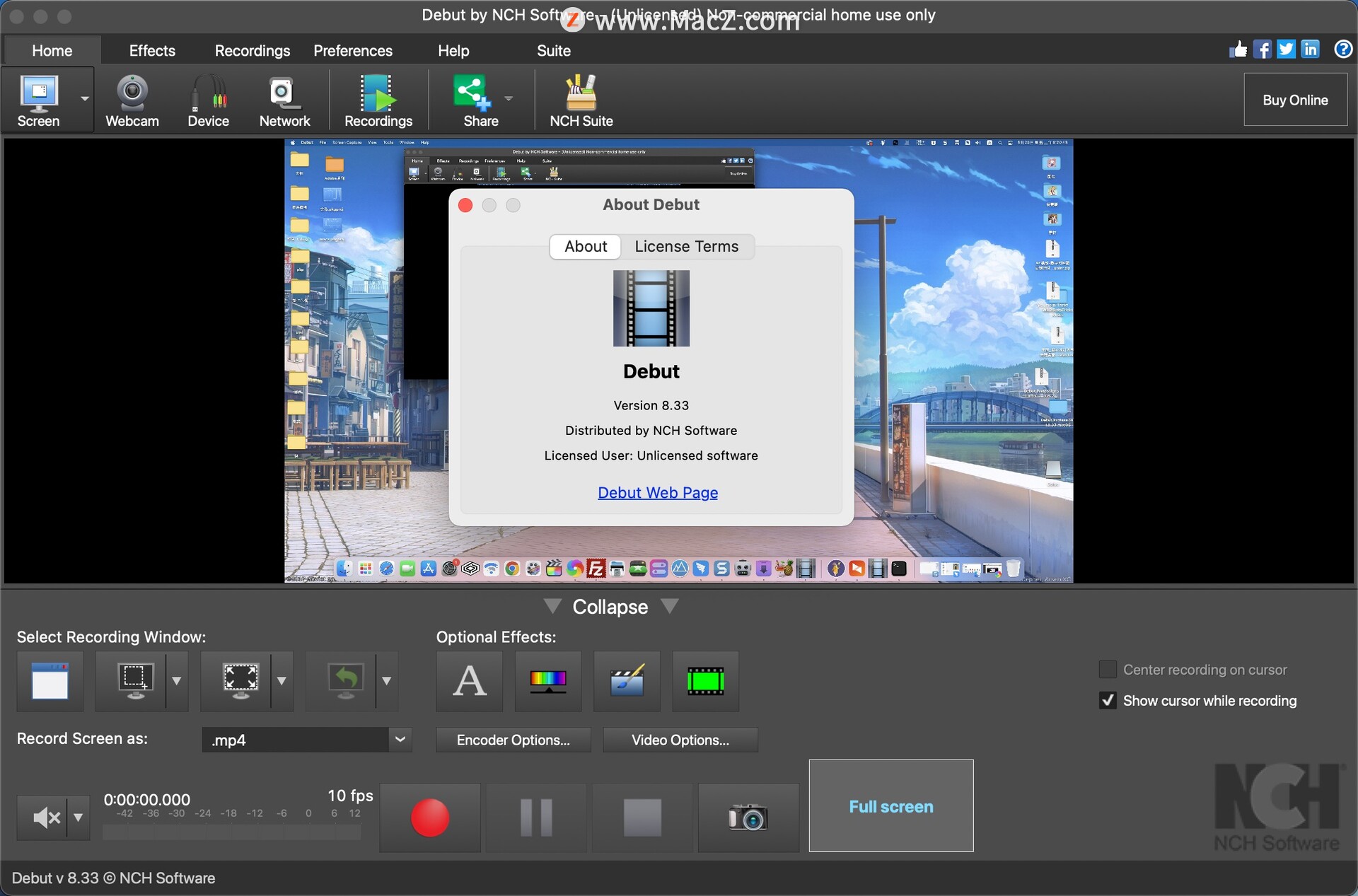This screenshot has width=1358, height=896.
Task: Click the Full screen button
Action: 891,806
